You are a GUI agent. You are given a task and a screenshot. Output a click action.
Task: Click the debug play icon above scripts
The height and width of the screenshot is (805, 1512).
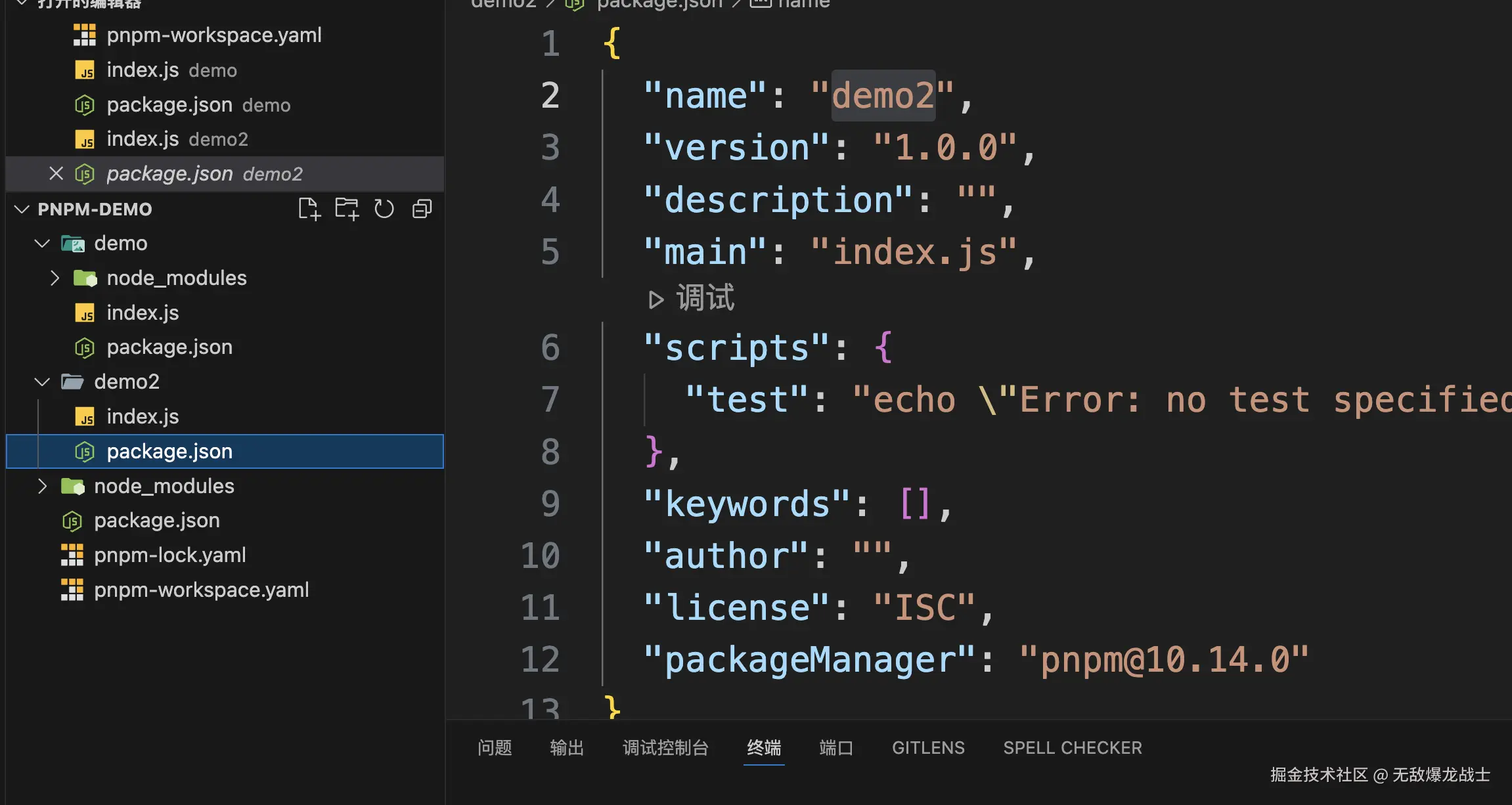[x=655, y=299]
